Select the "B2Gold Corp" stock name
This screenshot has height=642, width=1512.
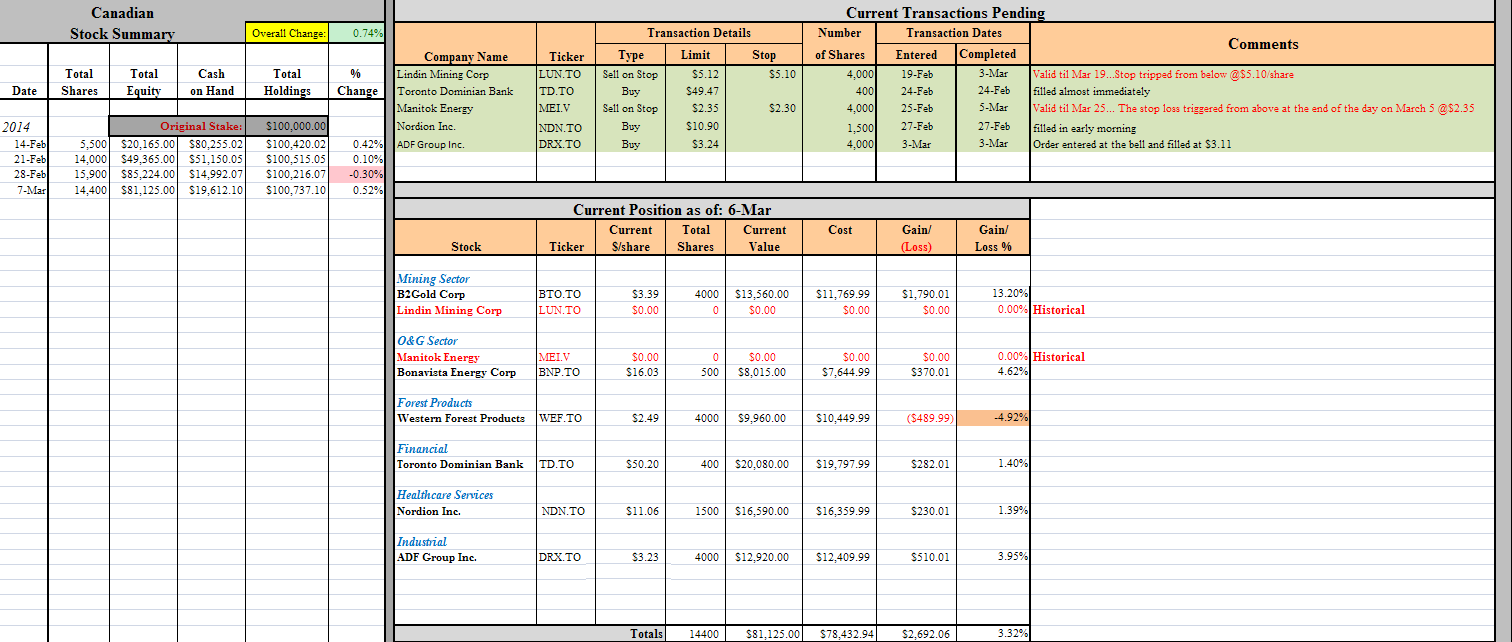tap(431, 294)
